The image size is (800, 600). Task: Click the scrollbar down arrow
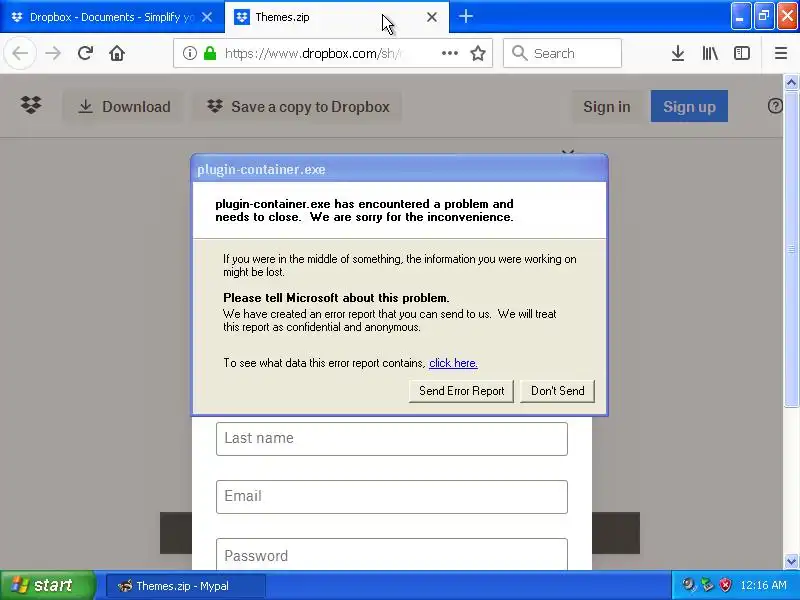click(791, 562)
